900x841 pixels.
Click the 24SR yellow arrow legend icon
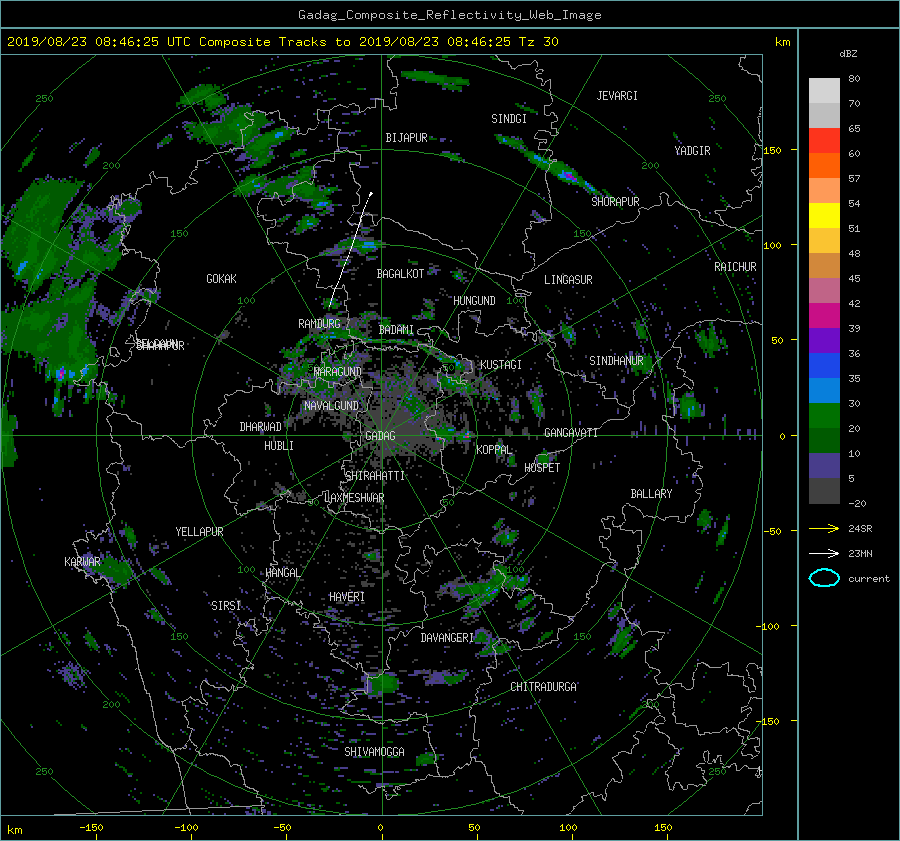coord(824,528)
